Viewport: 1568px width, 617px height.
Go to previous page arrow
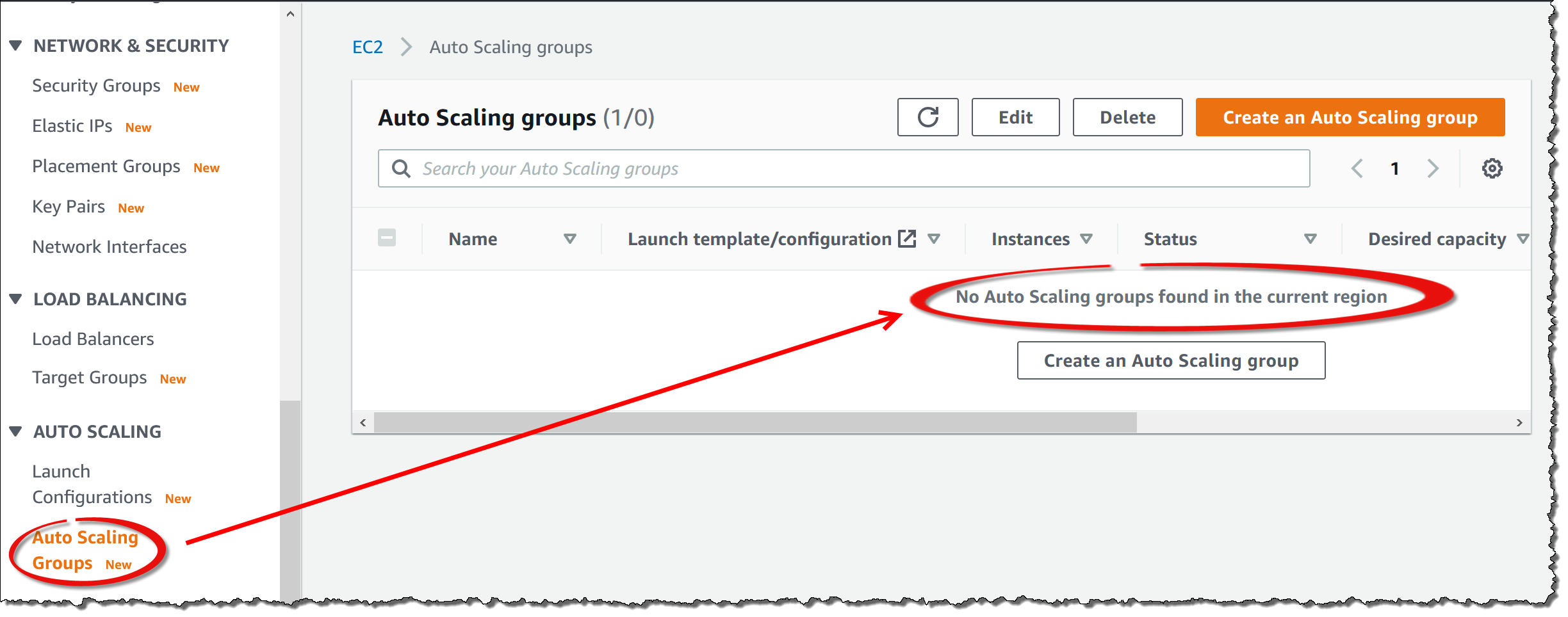point(1357,168)
